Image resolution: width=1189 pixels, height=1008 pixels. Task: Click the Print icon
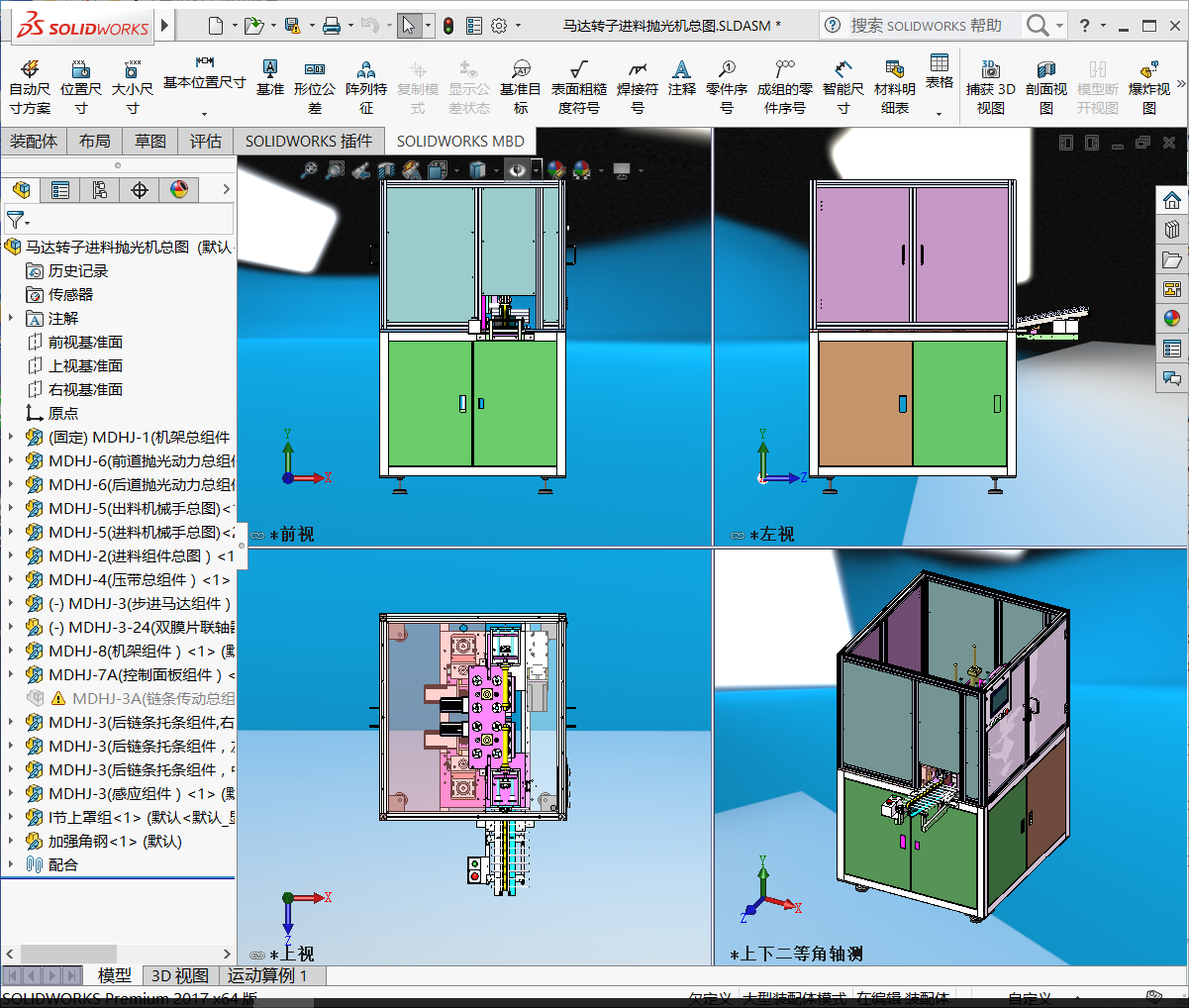pos(332,26)
